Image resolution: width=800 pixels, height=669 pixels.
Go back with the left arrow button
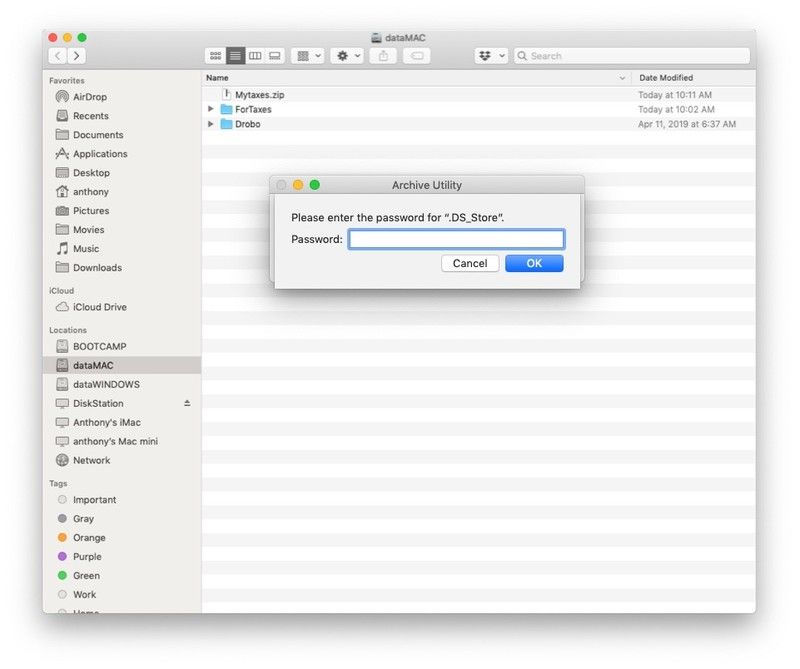[x=58, y=56]
